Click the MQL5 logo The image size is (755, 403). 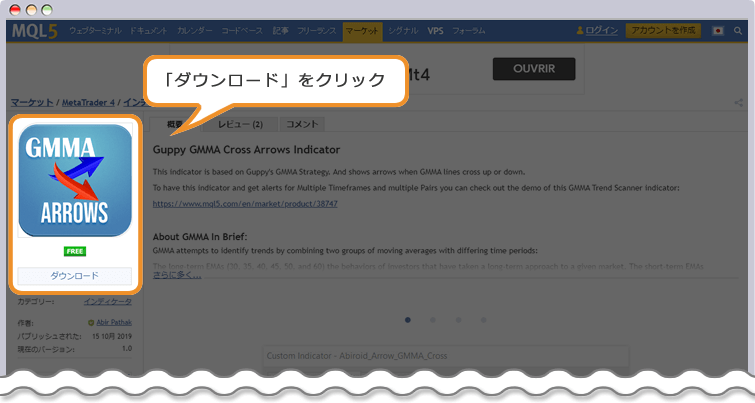coord(35,31)
